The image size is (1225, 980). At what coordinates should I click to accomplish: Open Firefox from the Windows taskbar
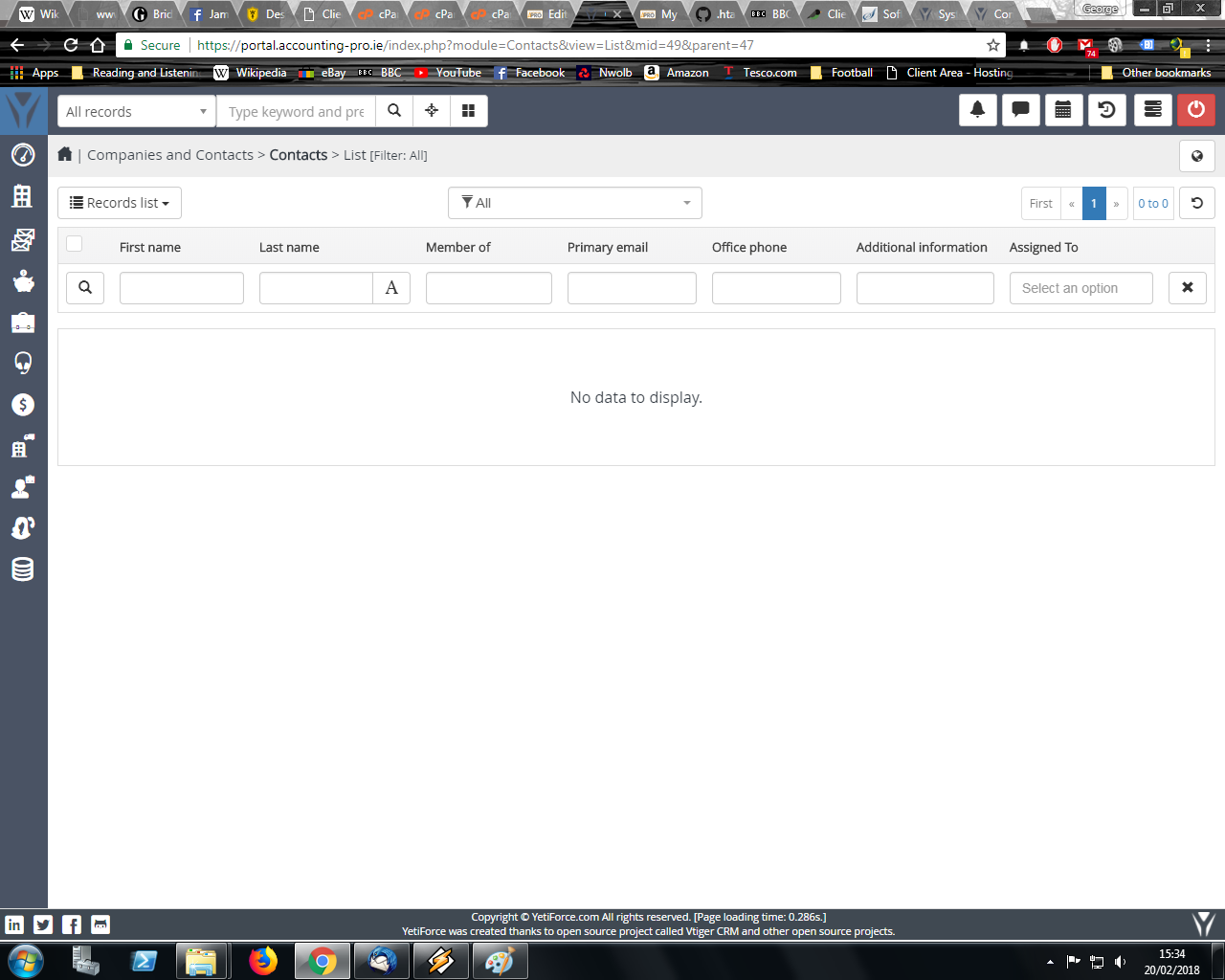[x=263, y=961]
